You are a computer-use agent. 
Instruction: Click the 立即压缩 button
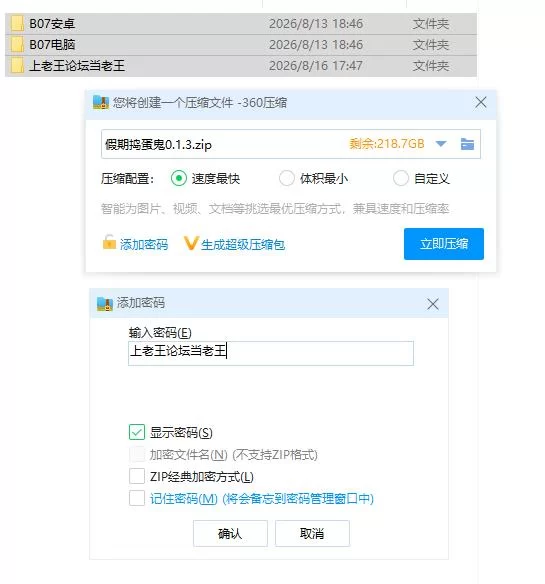point(444,244)
